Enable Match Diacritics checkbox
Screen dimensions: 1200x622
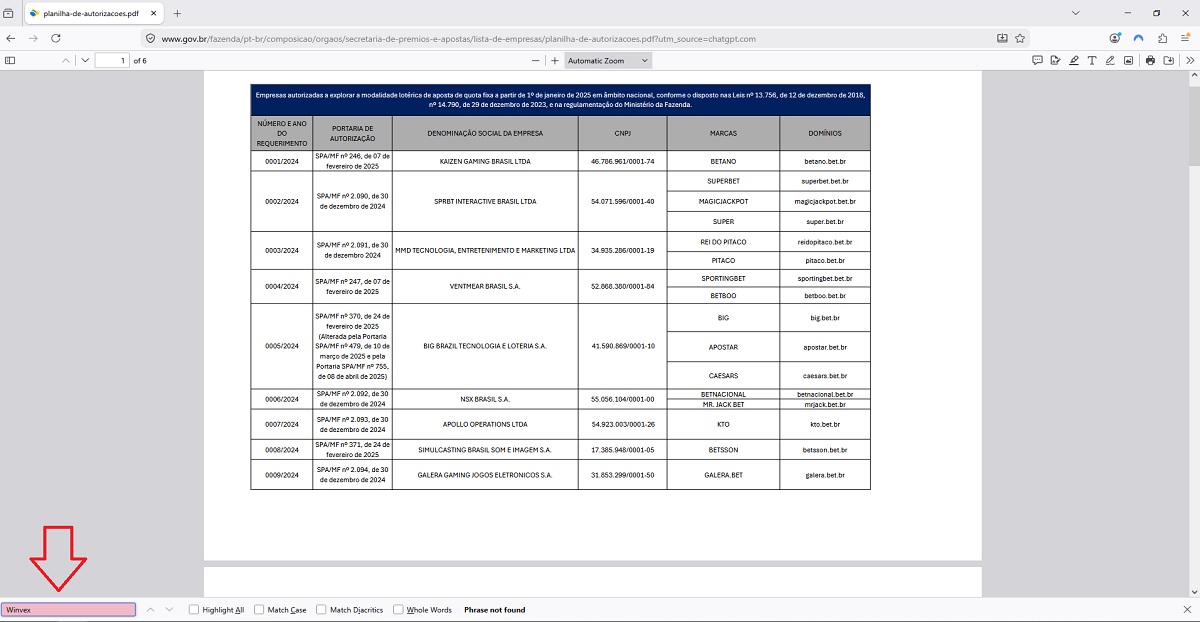322,609
